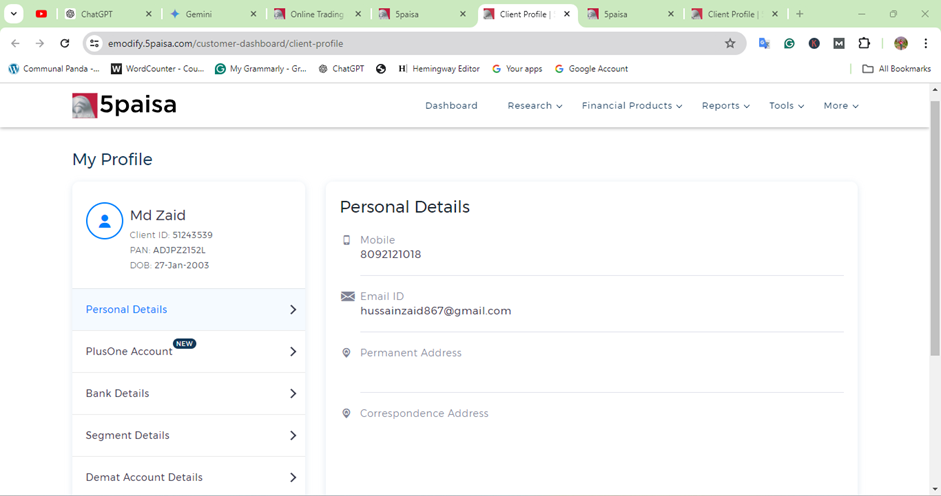Open the ChatGPT bookmark

(x=341, y=68)
